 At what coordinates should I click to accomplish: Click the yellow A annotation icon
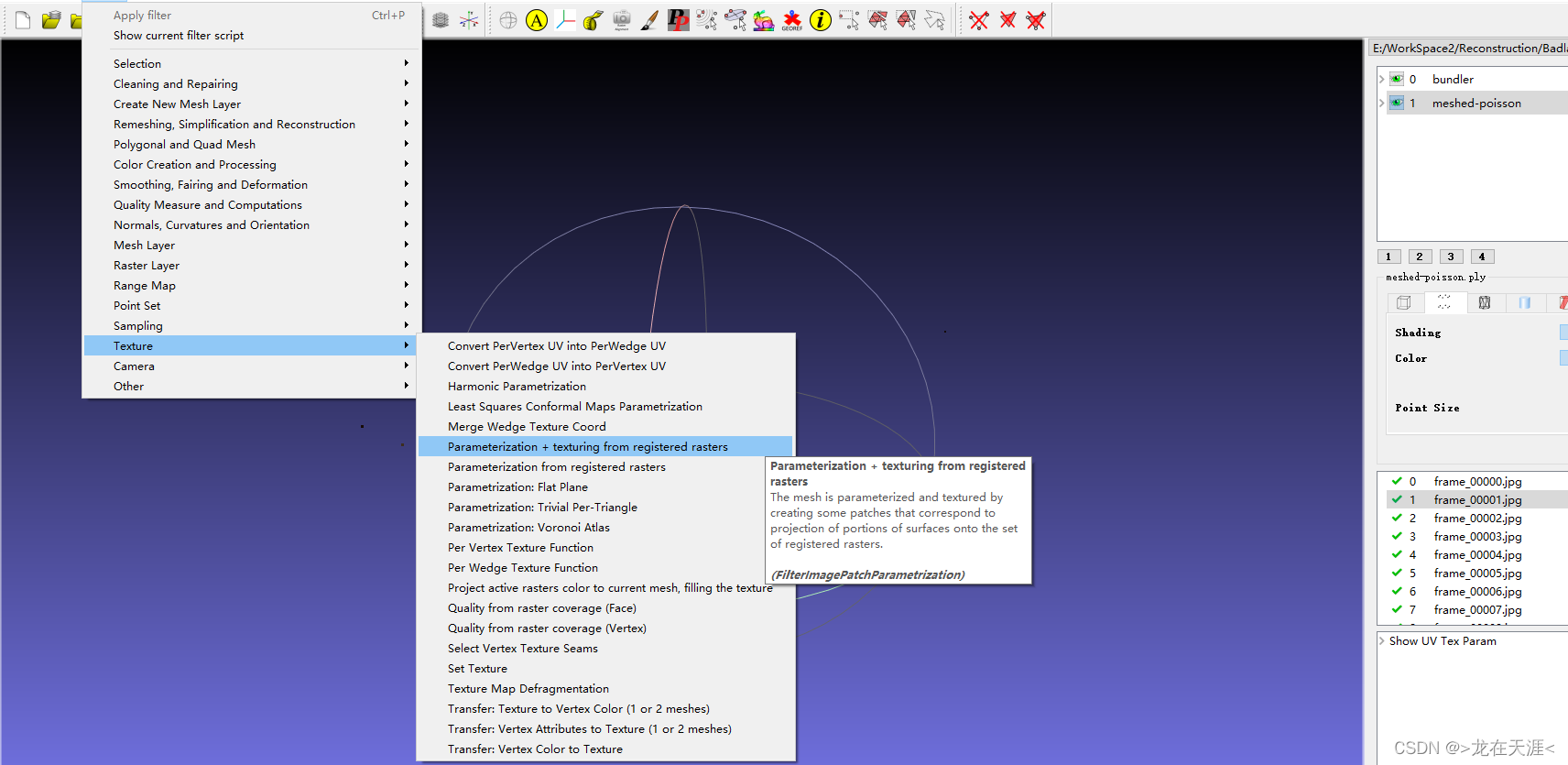537,20
